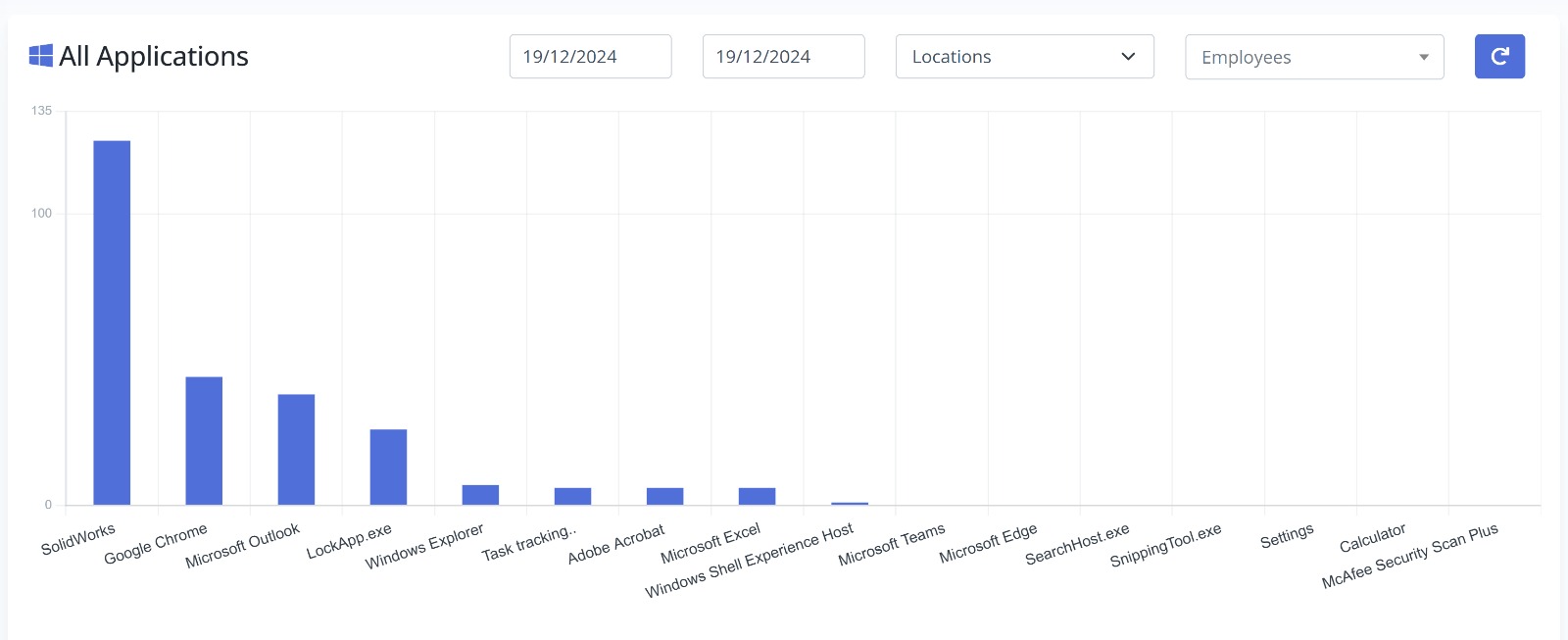Click the Microsoft Teams axis label
The height and width of the screenshot is (640, 1568).
892,544
